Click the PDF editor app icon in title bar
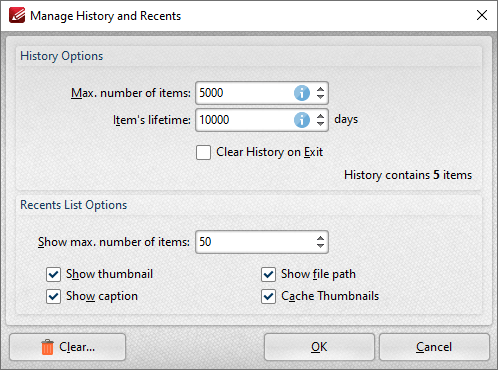This screenshot has height=370, width=498. tap(17, 15)
